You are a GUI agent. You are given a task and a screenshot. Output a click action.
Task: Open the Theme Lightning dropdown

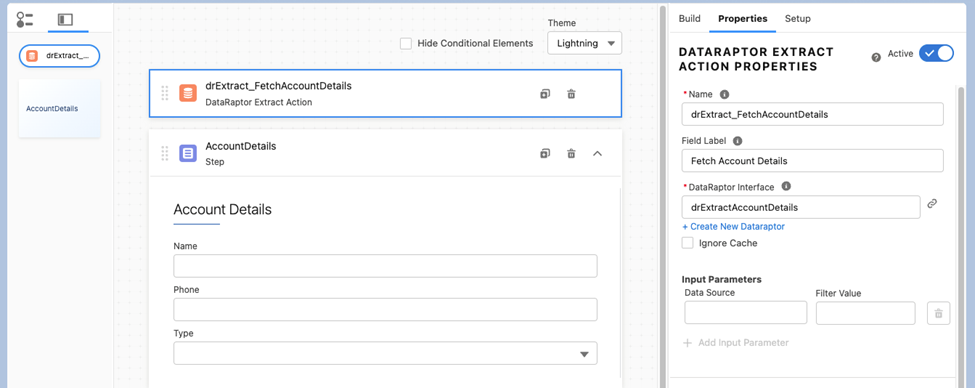tap(585, 44)
